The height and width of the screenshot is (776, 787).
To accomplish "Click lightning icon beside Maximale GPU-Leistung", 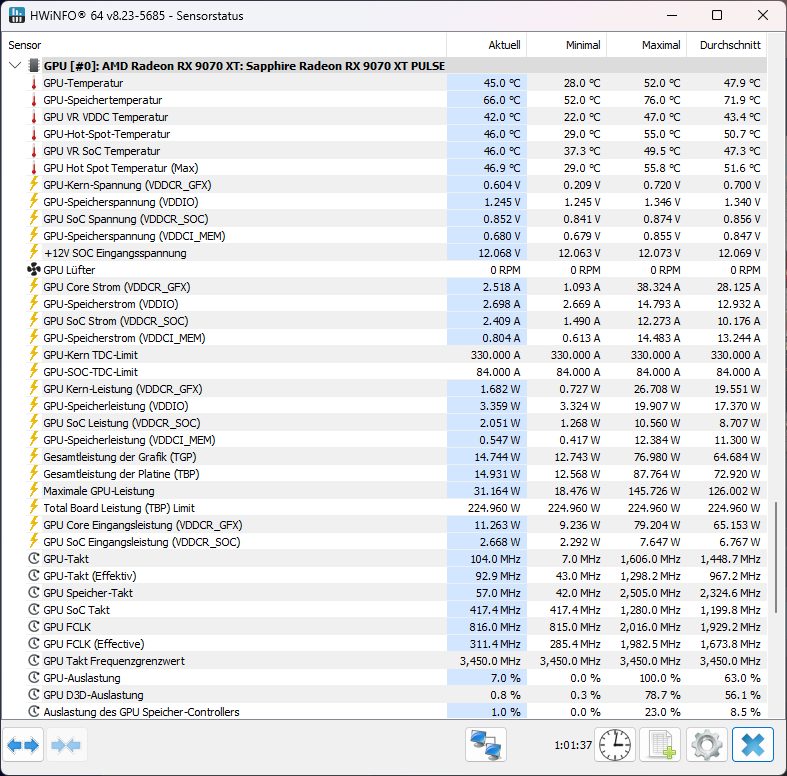I will [x=34, y=490].
